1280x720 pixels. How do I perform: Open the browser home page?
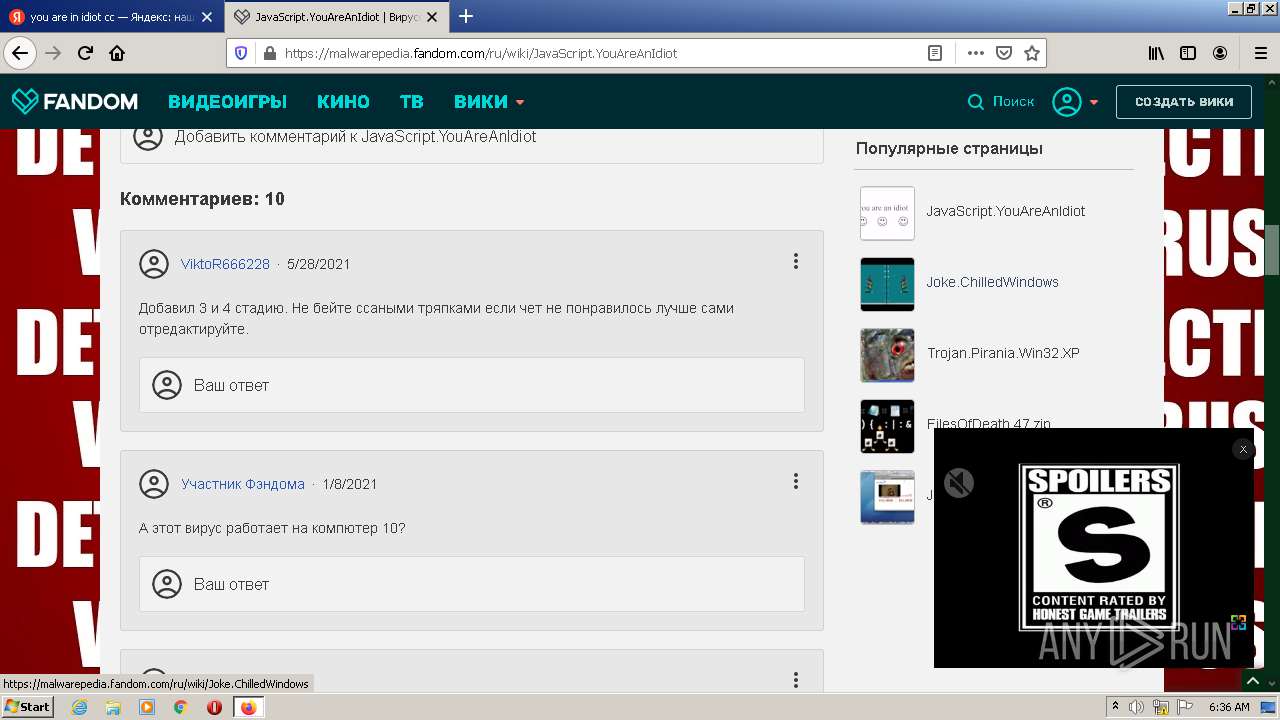117,53
